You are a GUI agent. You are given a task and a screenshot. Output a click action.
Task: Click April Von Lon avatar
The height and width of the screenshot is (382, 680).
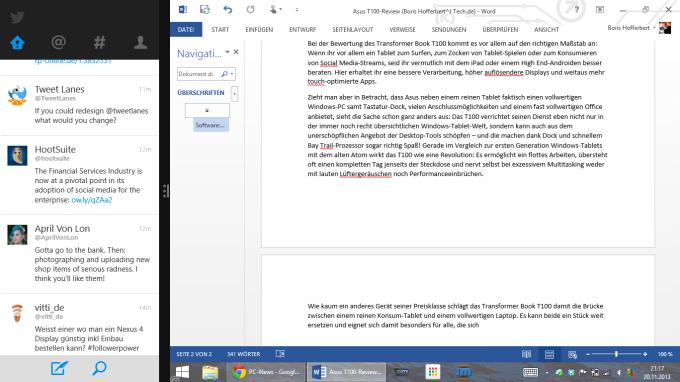click(x=17, y=235)
